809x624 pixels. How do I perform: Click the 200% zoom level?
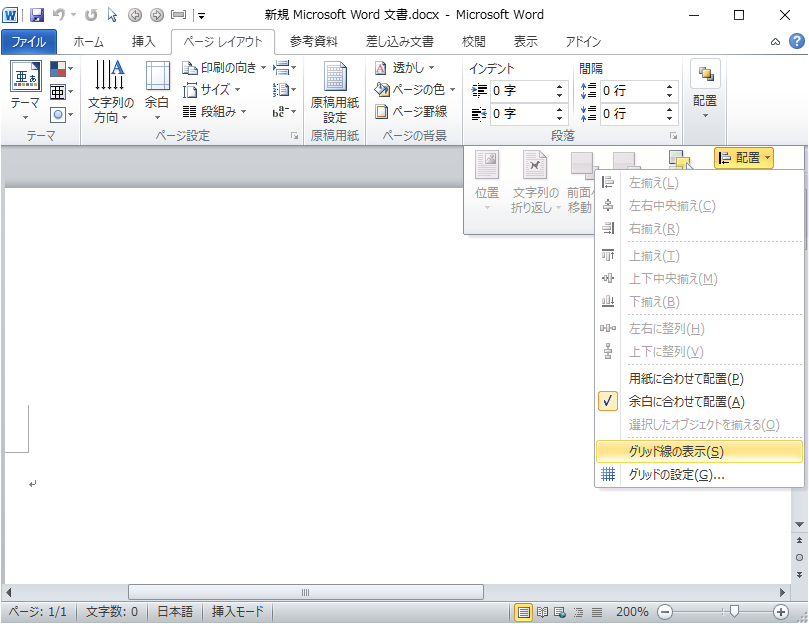pyautogui.click(x=632, y=612)
